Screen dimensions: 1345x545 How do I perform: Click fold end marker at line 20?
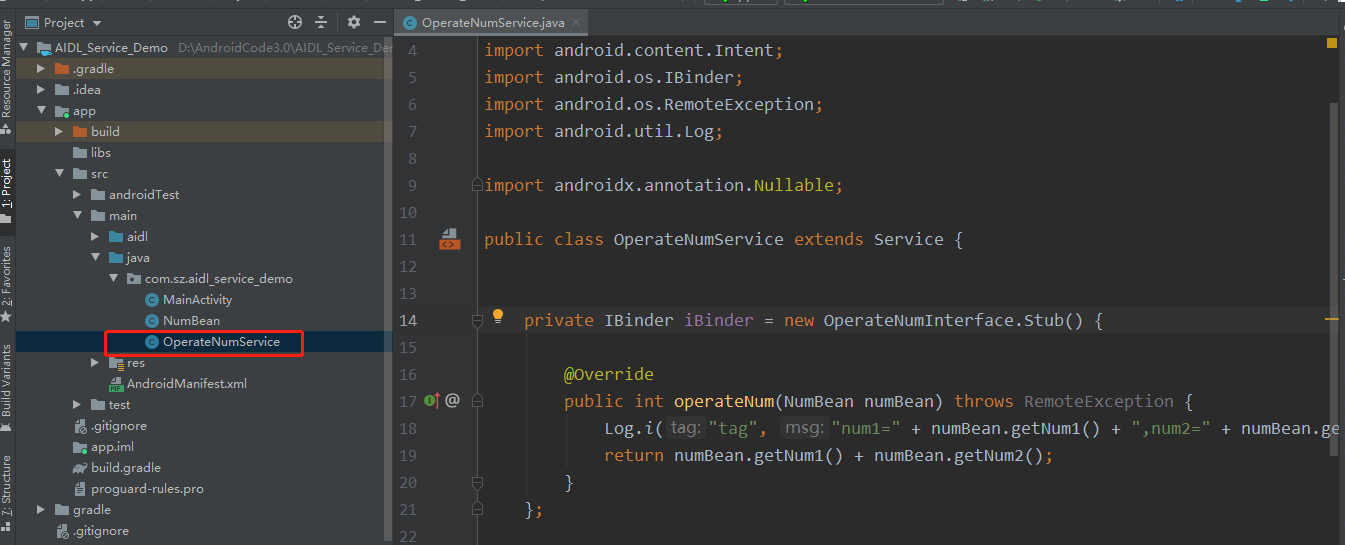[x=478, y=482]
